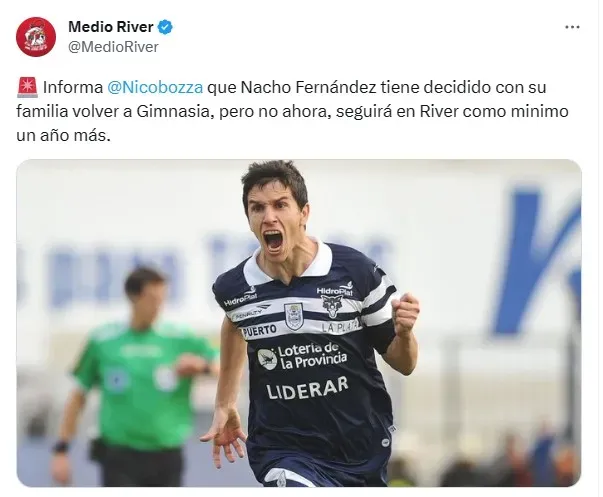603x497 pixels.
Task: Click the Lotería de la Provincia logo
Action: [x=302, y=356]
